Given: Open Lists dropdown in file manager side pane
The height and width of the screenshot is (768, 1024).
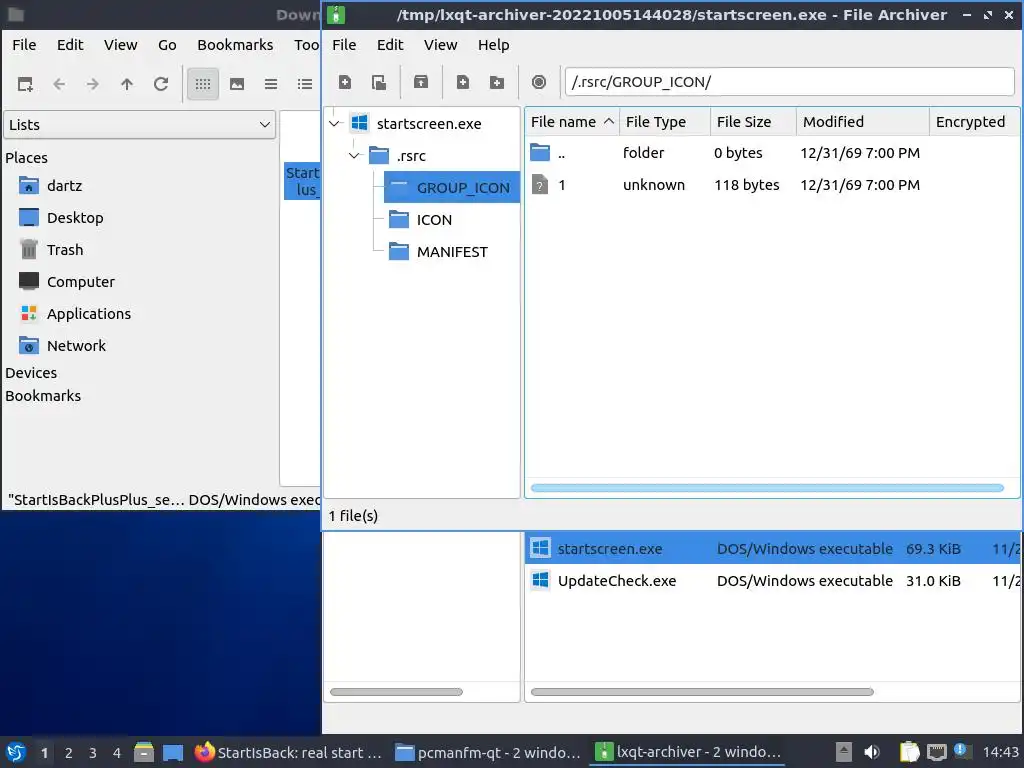Looking at the screenshot, I should coord(140,125).
